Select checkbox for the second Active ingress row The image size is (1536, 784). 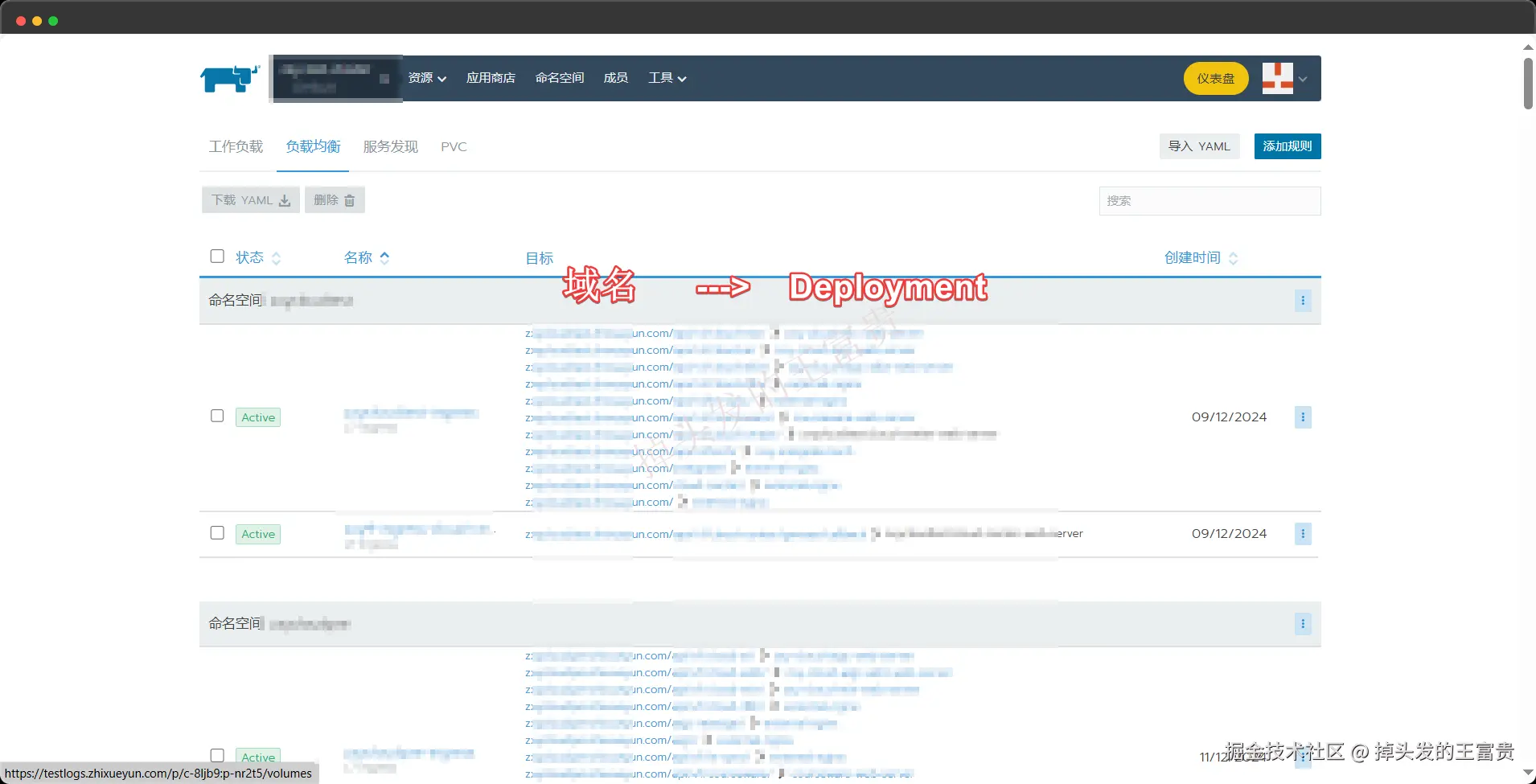tap(217, 532)
